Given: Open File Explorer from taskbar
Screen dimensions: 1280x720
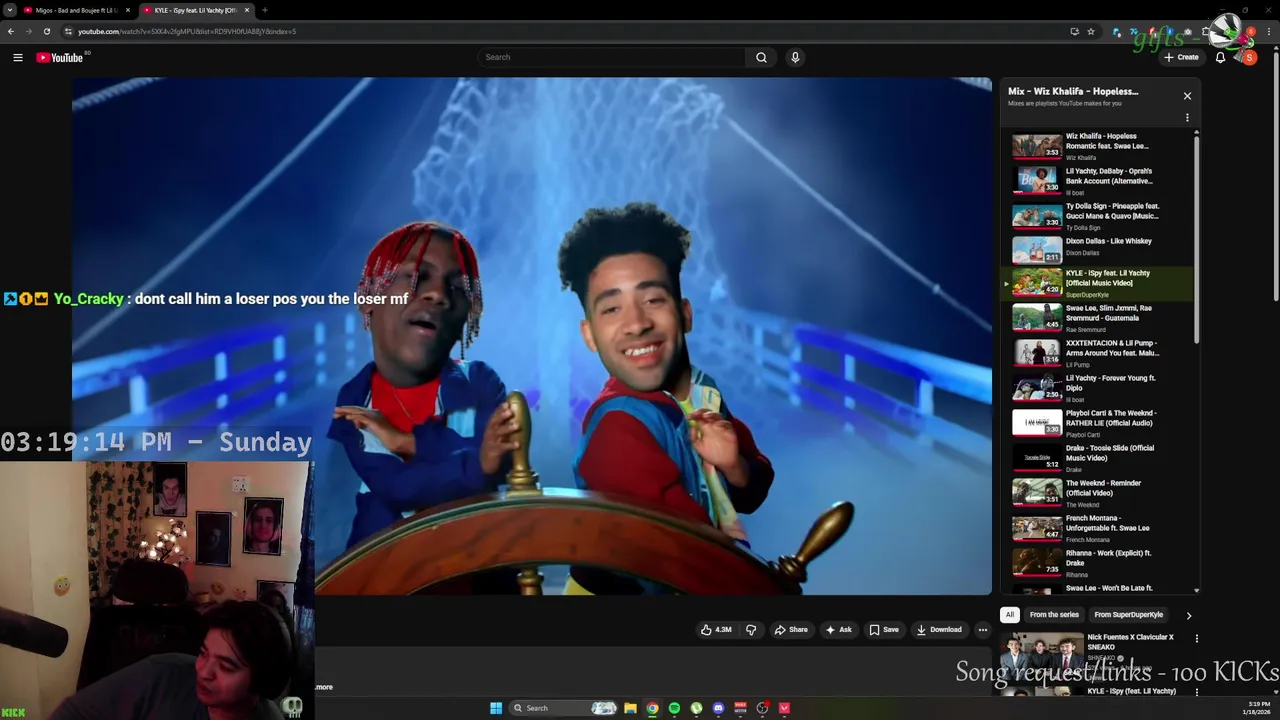Looking at the screenshot, I should (x=630, y=708).
